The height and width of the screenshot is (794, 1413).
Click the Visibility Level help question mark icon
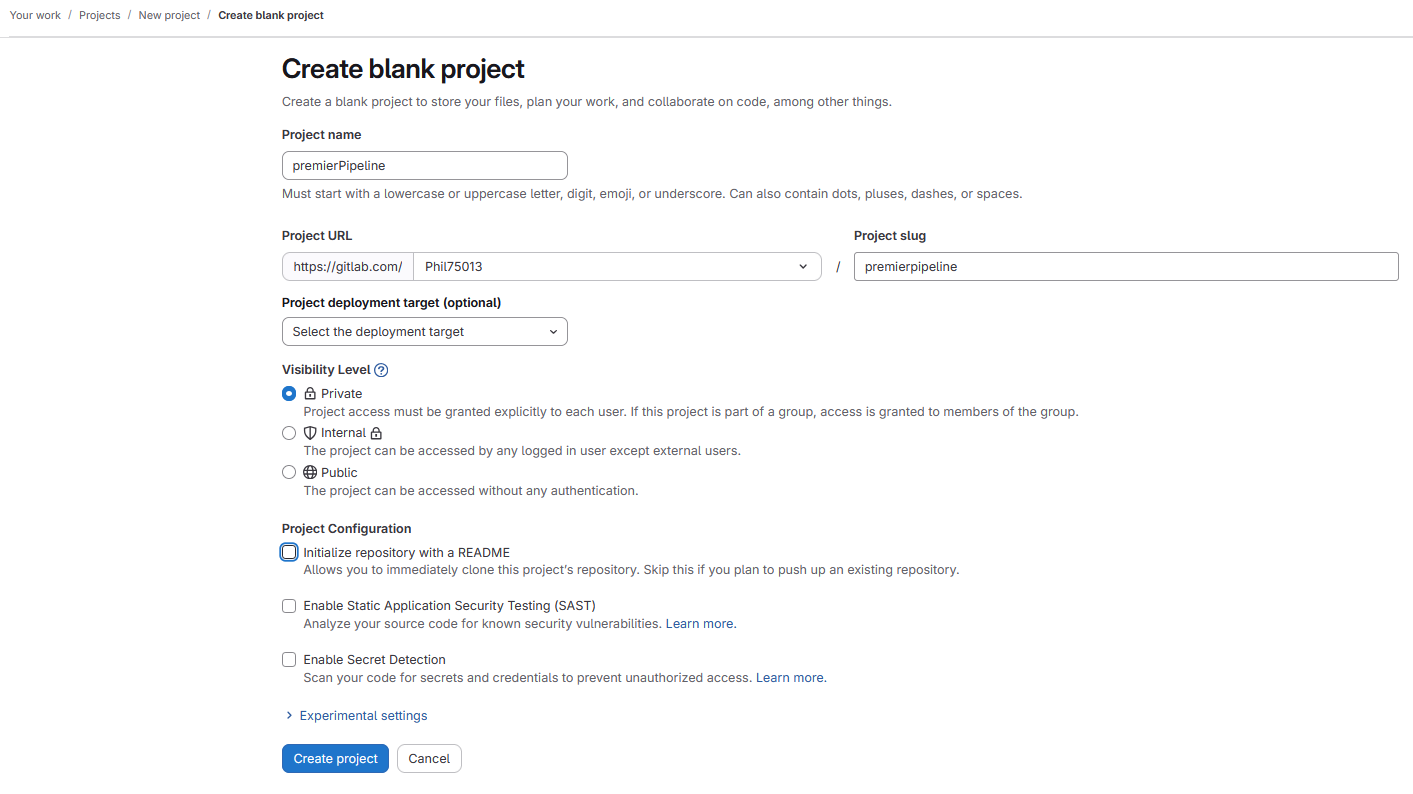[381, 370]
